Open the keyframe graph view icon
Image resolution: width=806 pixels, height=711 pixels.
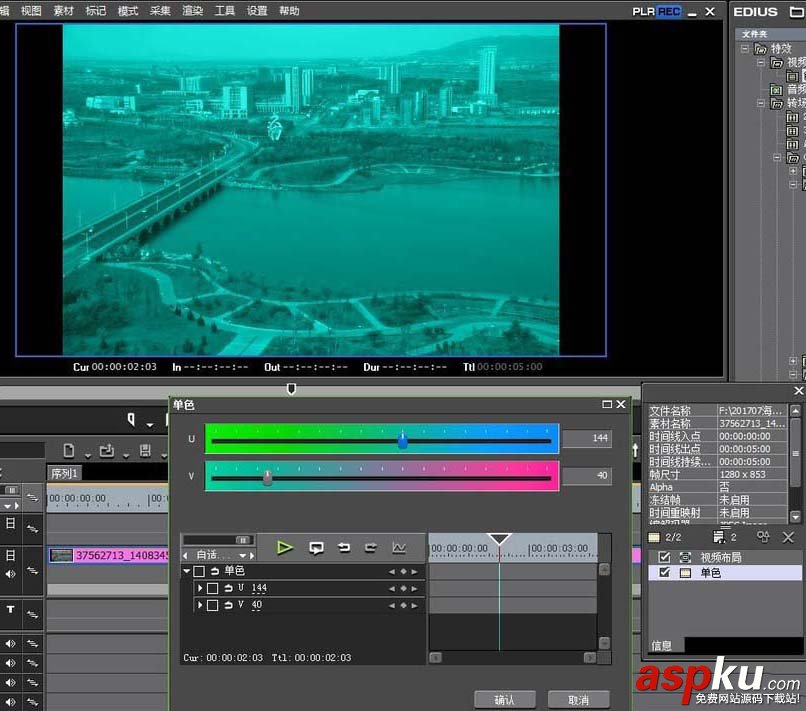pos(399,548)
